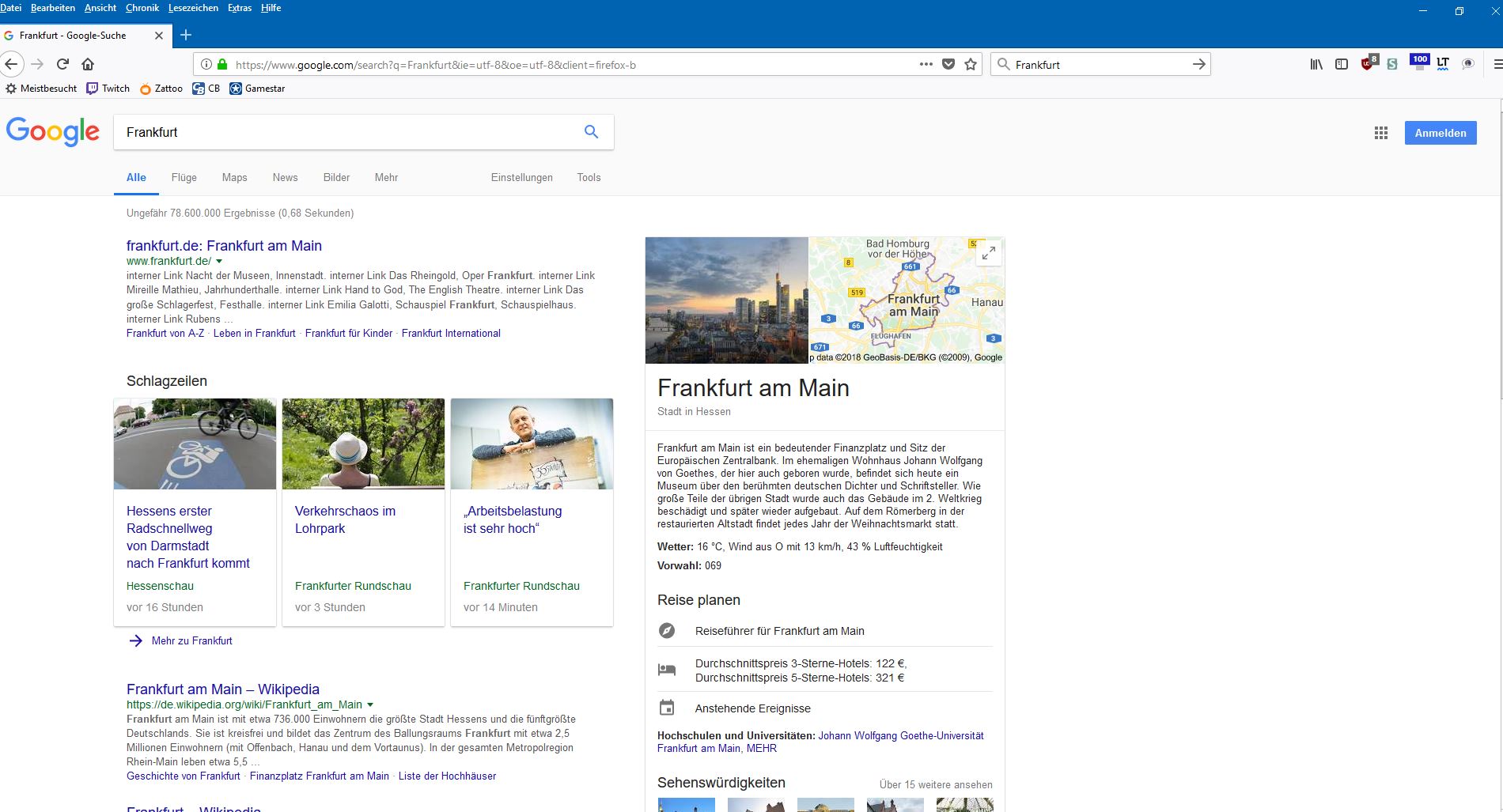This screenshot has width=1503, height=812.
Task: Open the Firefox hamburger menu
Action: (1497, 64)
